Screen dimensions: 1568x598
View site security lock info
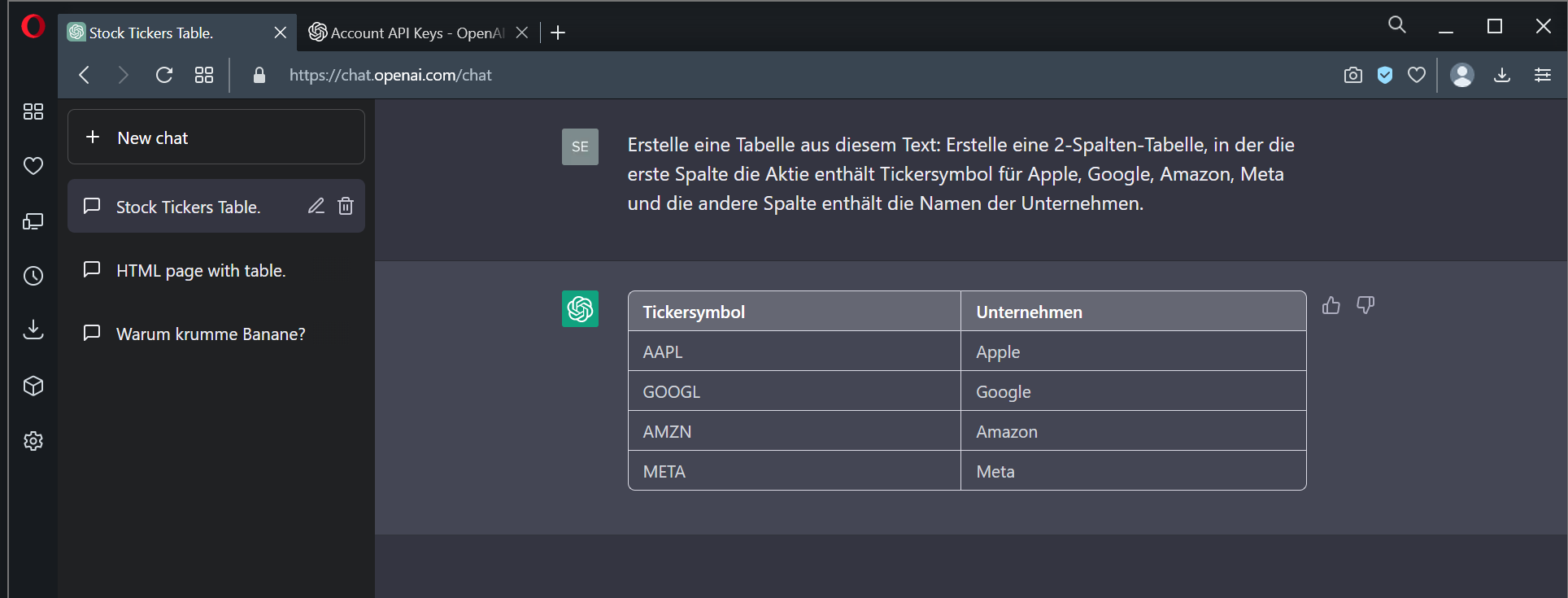259,75
